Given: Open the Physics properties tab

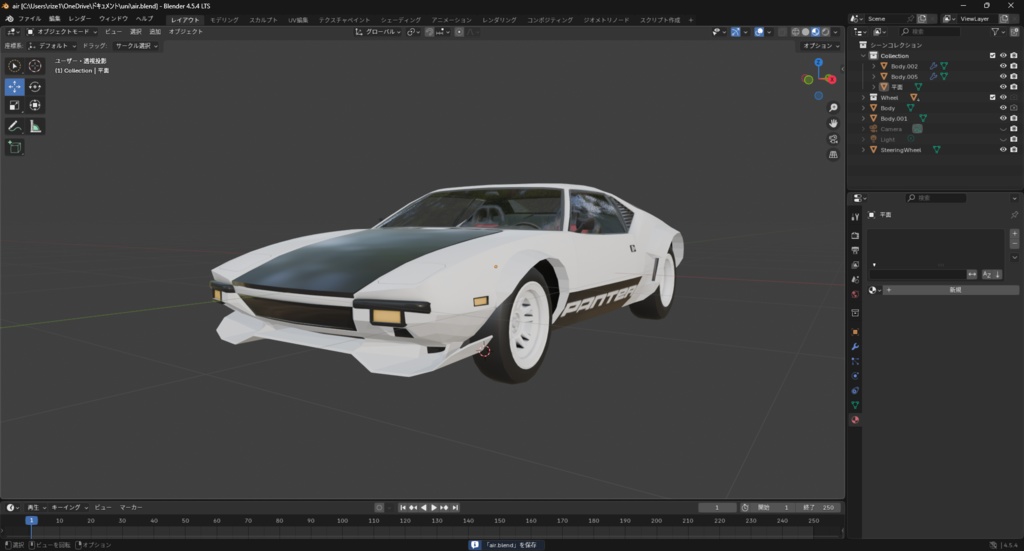Looking at the screenshot, I should tap(855, 376).
